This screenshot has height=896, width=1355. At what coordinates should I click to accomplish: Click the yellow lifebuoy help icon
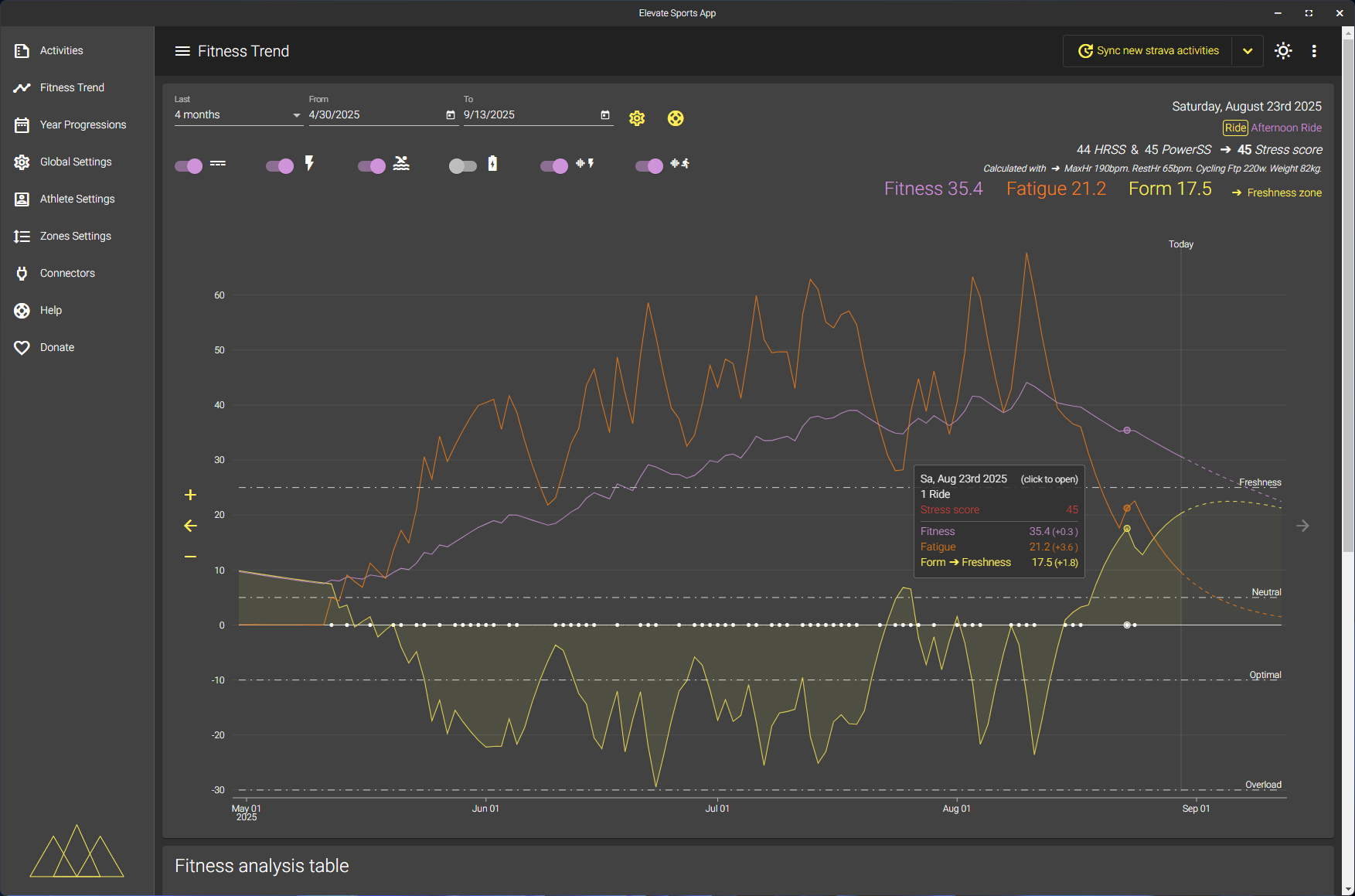676,118
